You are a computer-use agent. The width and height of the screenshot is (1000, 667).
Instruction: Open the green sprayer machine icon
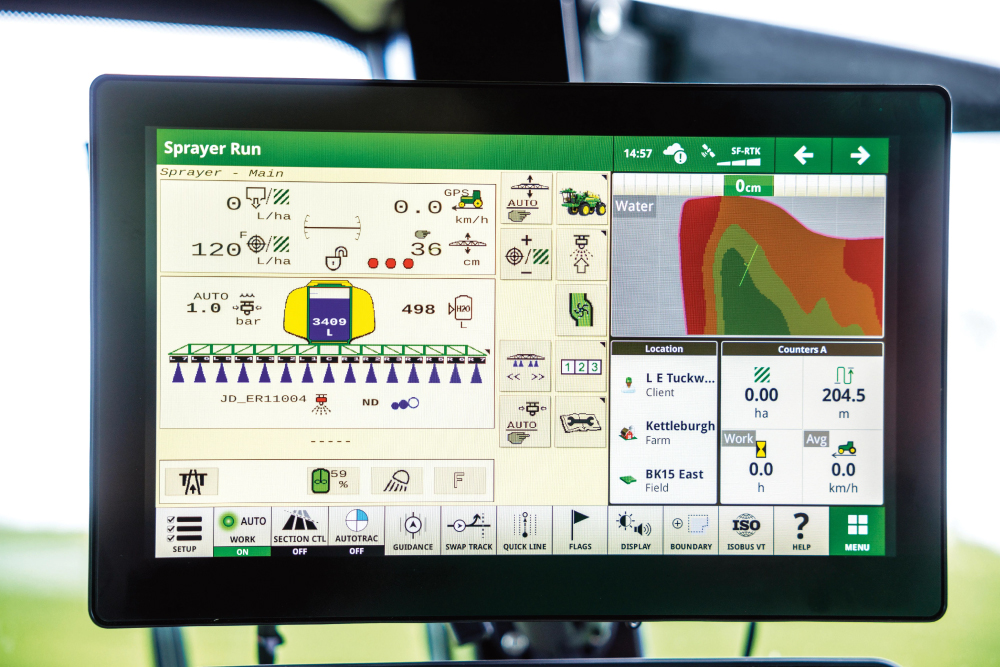581,199
